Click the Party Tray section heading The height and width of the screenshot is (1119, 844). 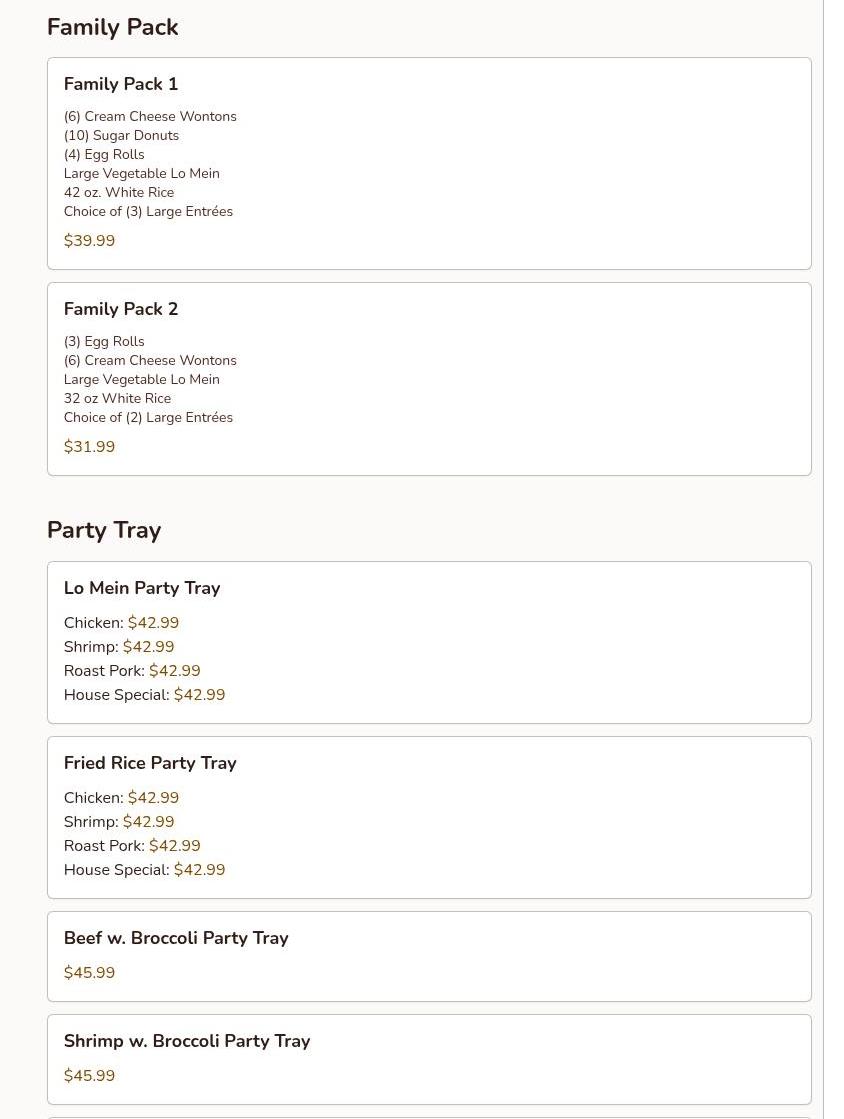104,530
